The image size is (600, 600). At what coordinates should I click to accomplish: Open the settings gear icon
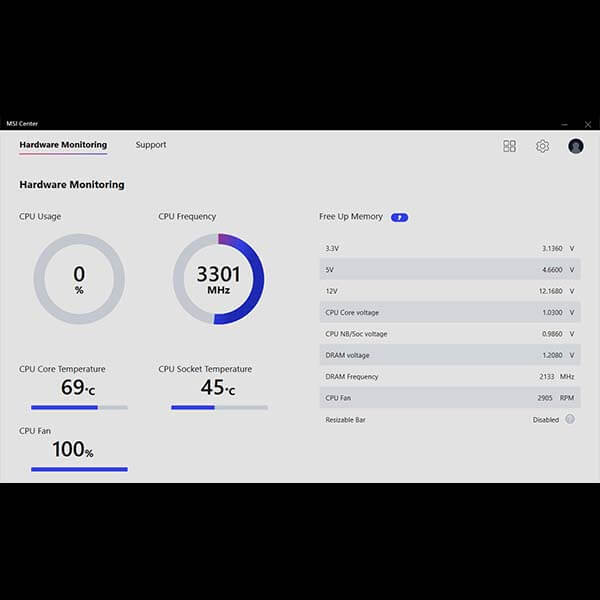[x=542, y=146]
